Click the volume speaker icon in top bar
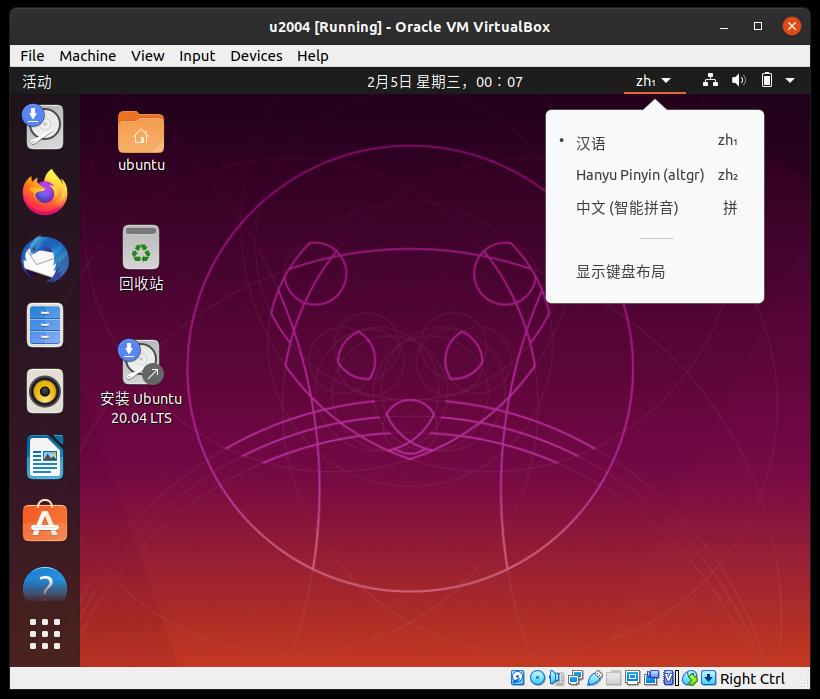The width and height of the screenshot is (820, 699). tap(738, 81)
